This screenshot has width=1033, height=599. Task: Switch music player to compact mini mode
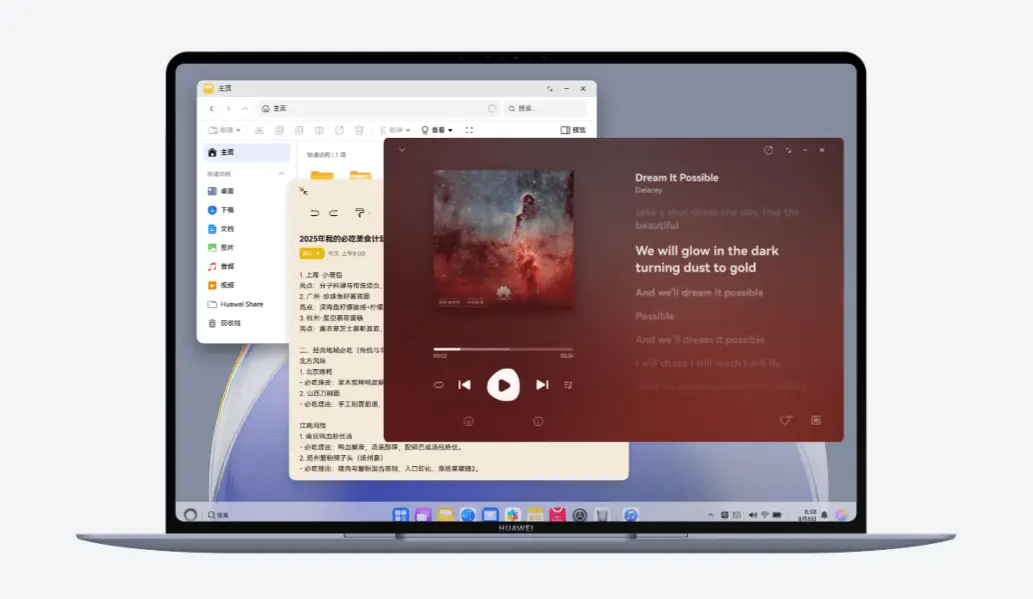click(x=788, y=150)
